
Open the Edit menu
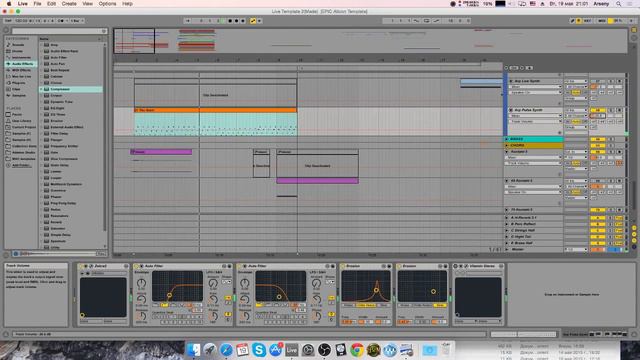51,4
